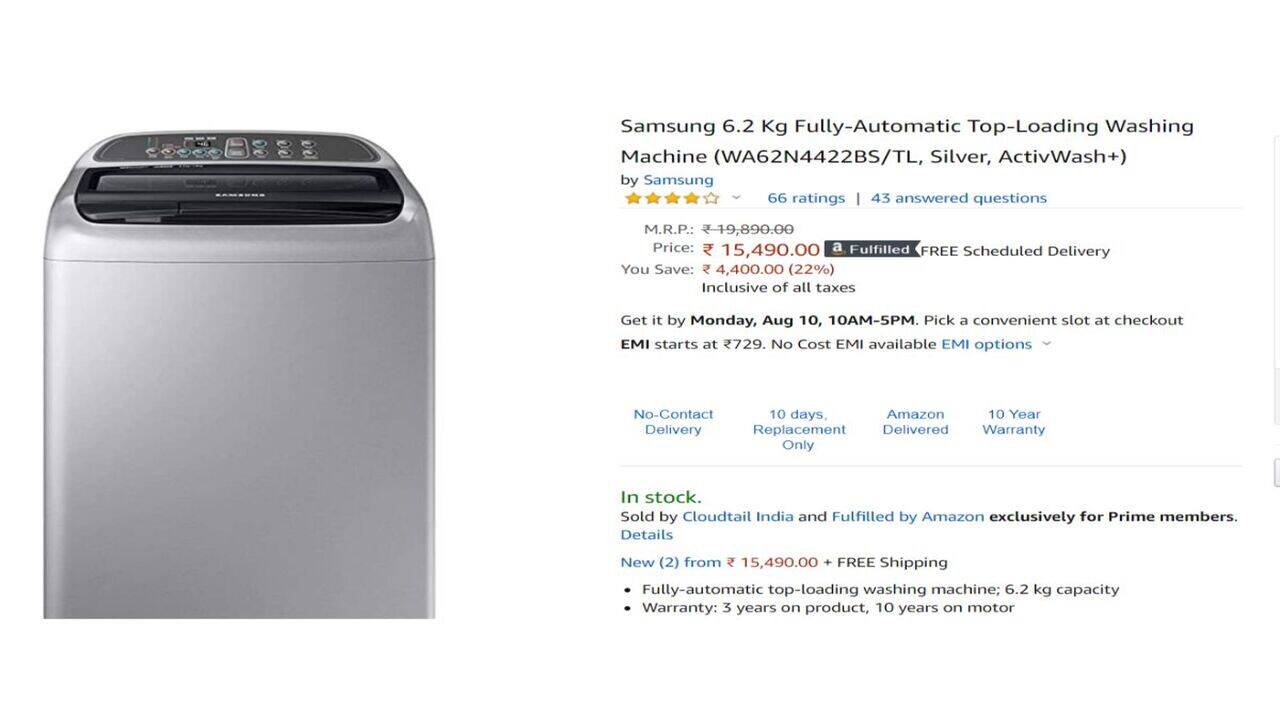The image size is (1280, 720).
Task: Click the star rating icons
Action: (x=672, y=198)
